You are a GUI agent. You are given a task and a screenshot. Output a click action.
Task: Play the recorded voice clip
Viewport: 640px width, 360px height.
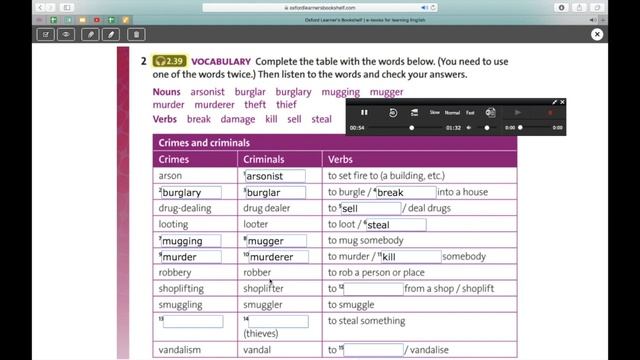(518, 113)
